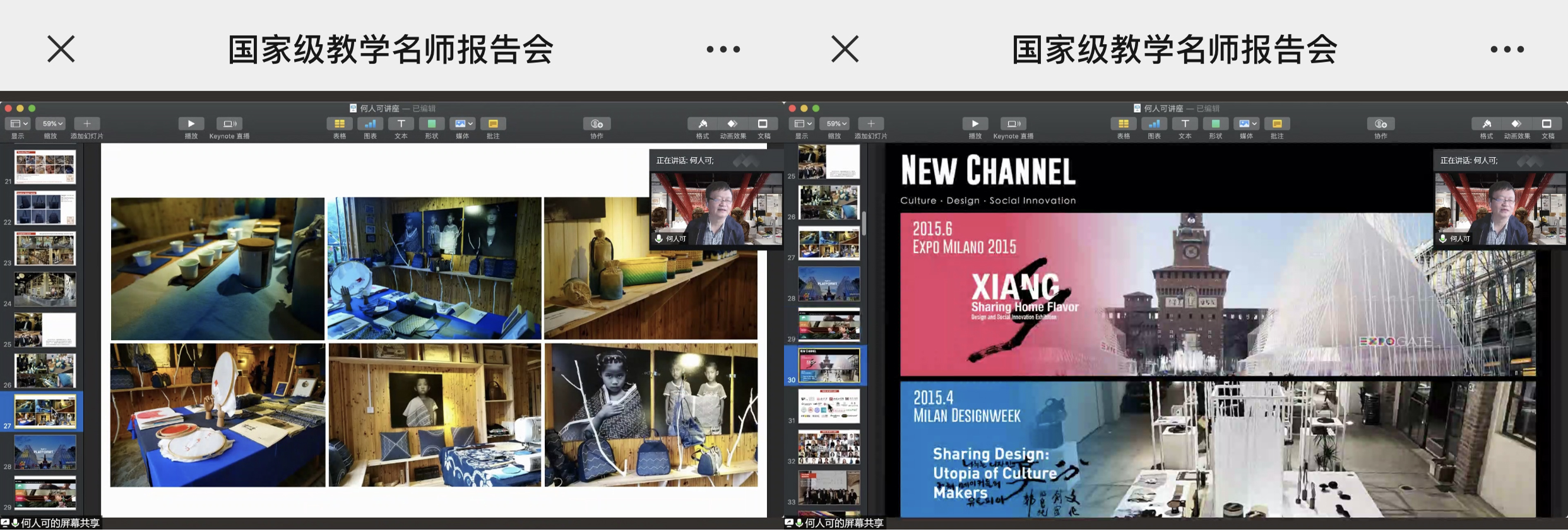Toggle the 动画效果 animate panel in right Keynote
1568x530 pixels.
(1517, 124)
